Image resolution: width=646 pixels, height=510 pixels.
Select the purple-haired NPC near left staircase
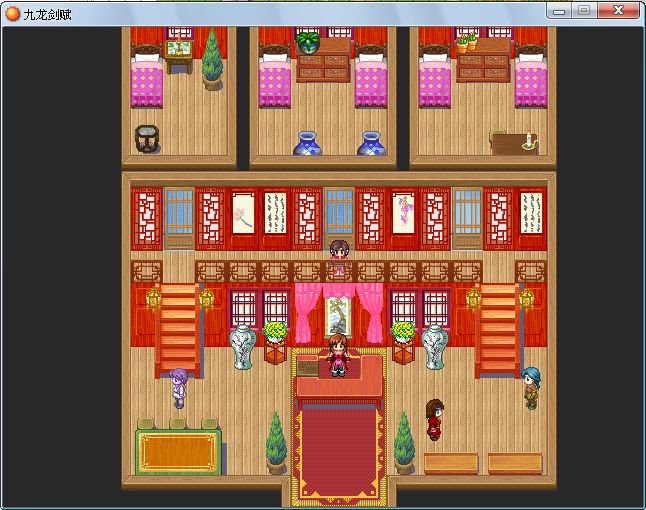coord(179,388)
